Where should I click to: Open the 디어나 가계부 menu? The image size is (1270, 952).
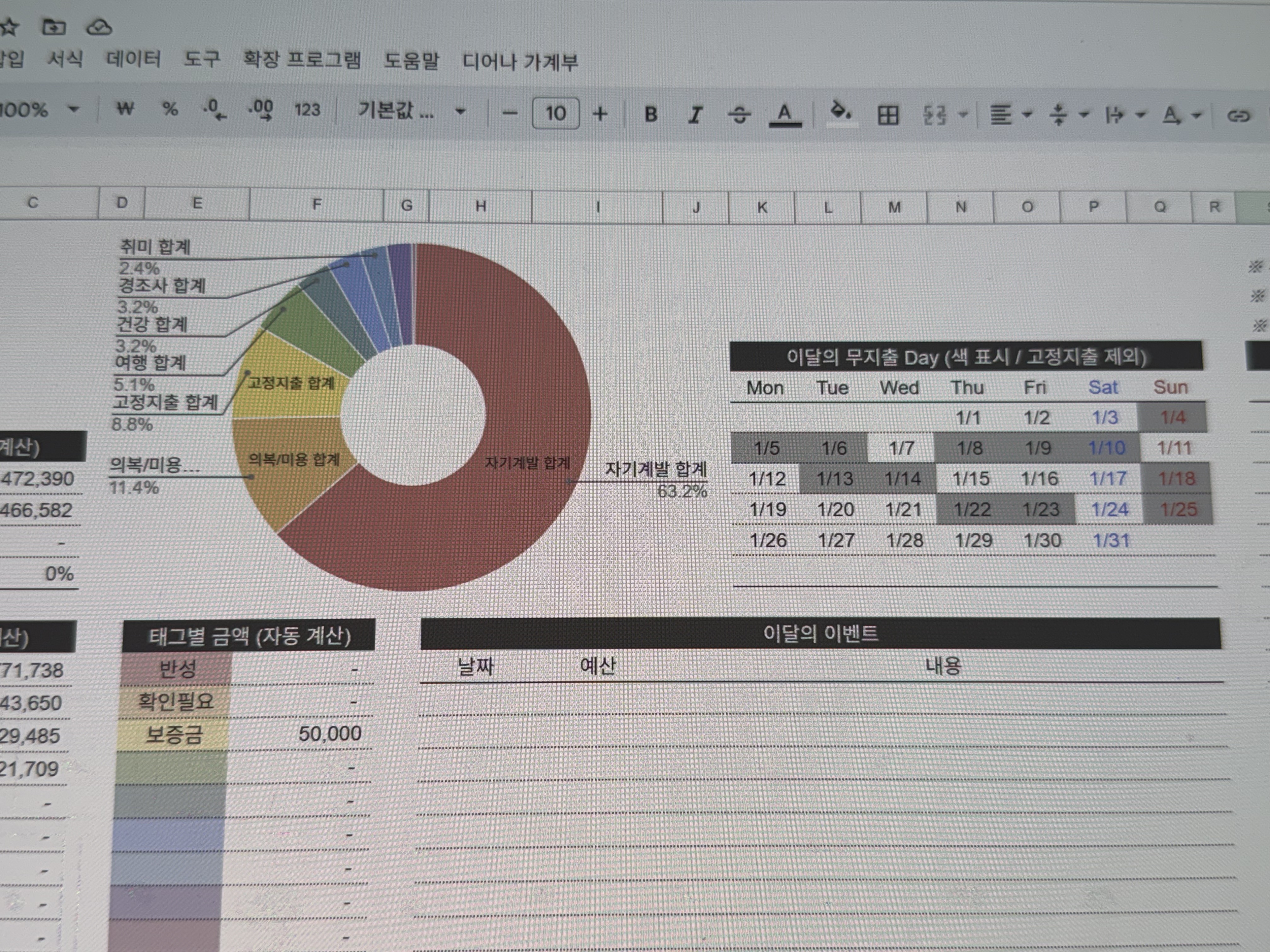coord(520,61)
